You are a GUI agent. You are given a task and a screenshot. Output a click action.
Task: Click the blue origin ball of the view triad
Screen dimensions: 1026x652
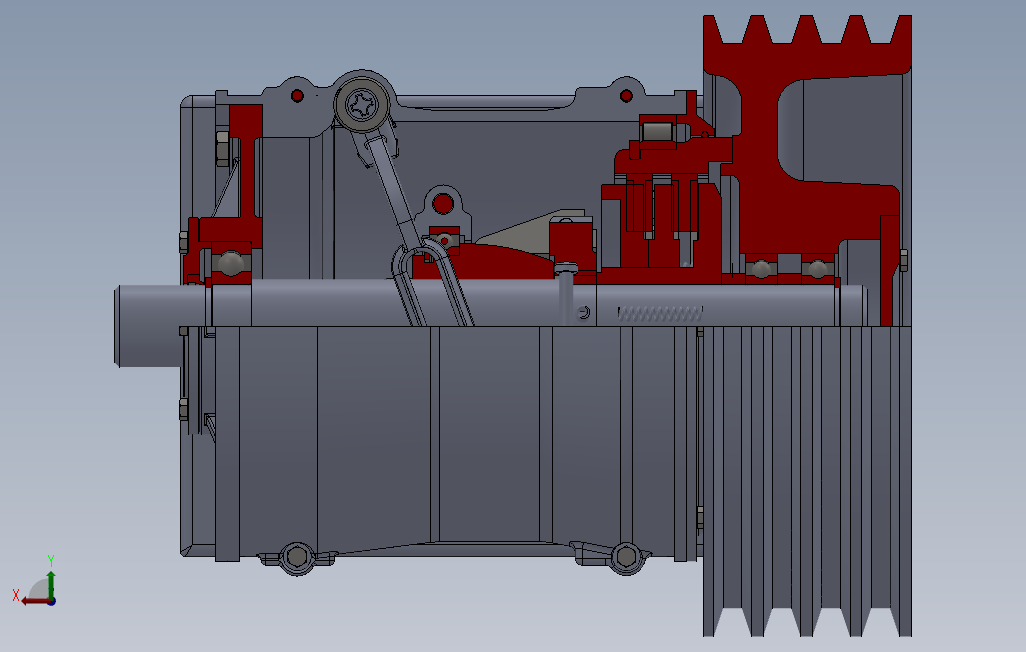[x=51, y=600]
